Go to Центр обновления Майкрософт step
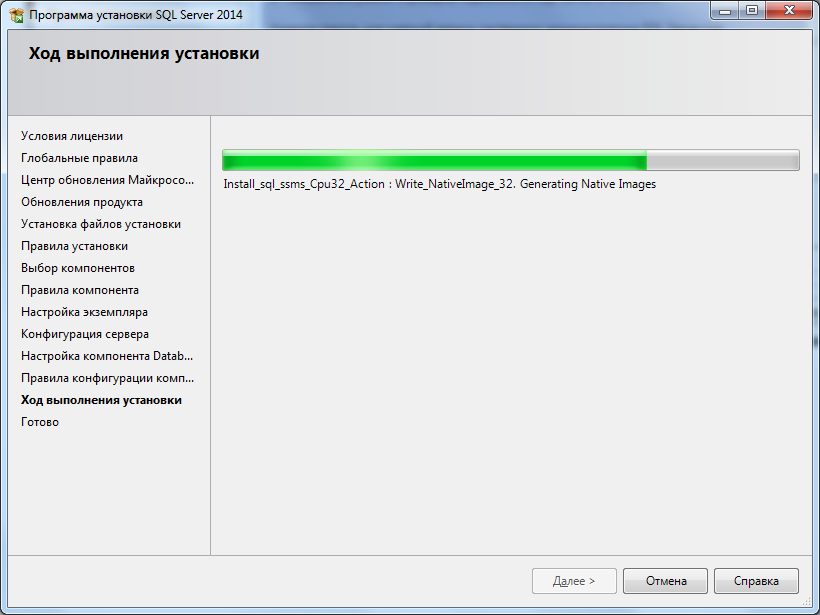This screenshot has width=820, height=615. (107, 180)
